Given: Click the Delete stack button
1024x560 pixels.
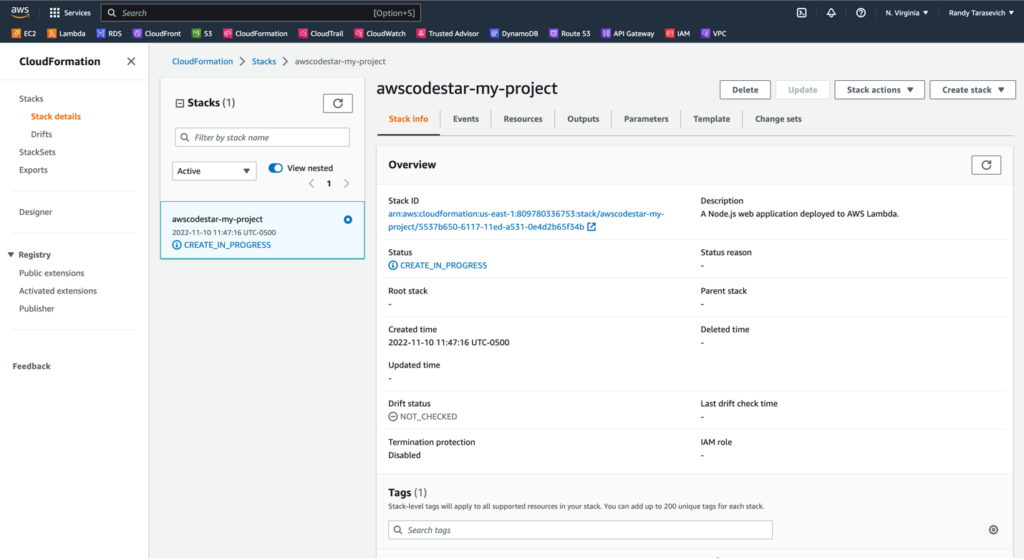Looking at the screenshot, I should tap(745, 90).
